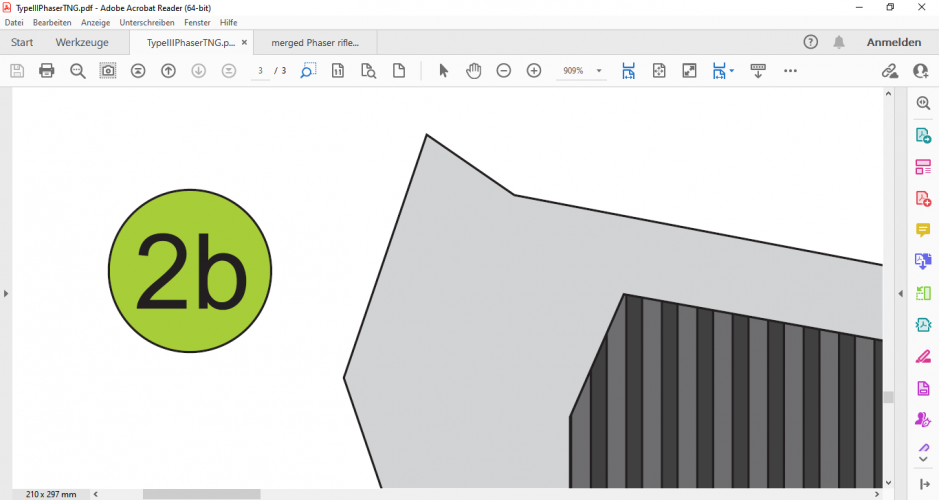Open the Comment speech bubble tool
This screenshot has height=500, width=939.
pos(923,230)
